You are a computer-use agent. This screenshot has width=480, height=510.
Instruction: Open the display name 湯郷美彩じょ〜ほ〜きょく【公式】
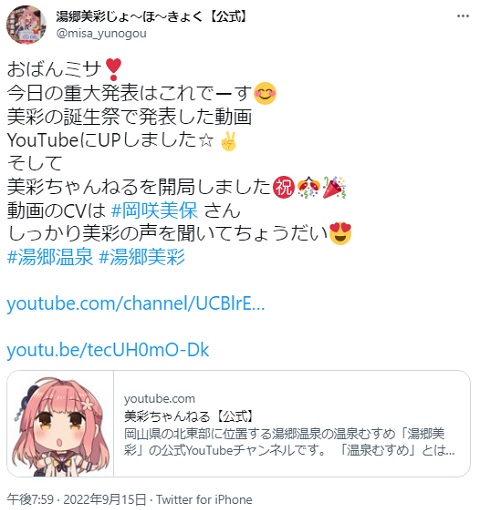(152, 16)
